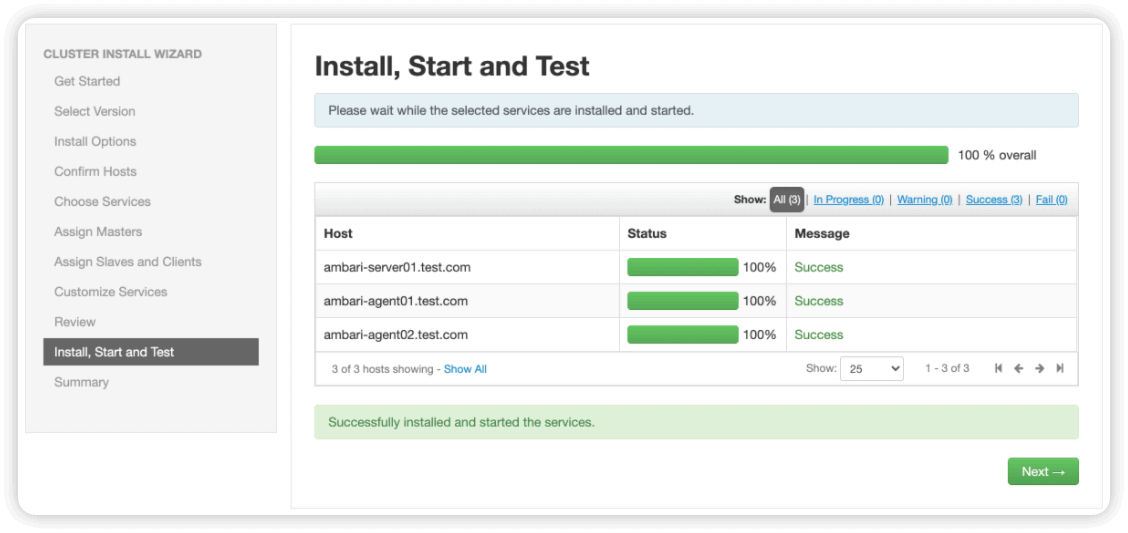This screenshot has width=1128, height=533.
Task: Click host name ambari-agent01.test.com
Action: [x=396, y=301]
